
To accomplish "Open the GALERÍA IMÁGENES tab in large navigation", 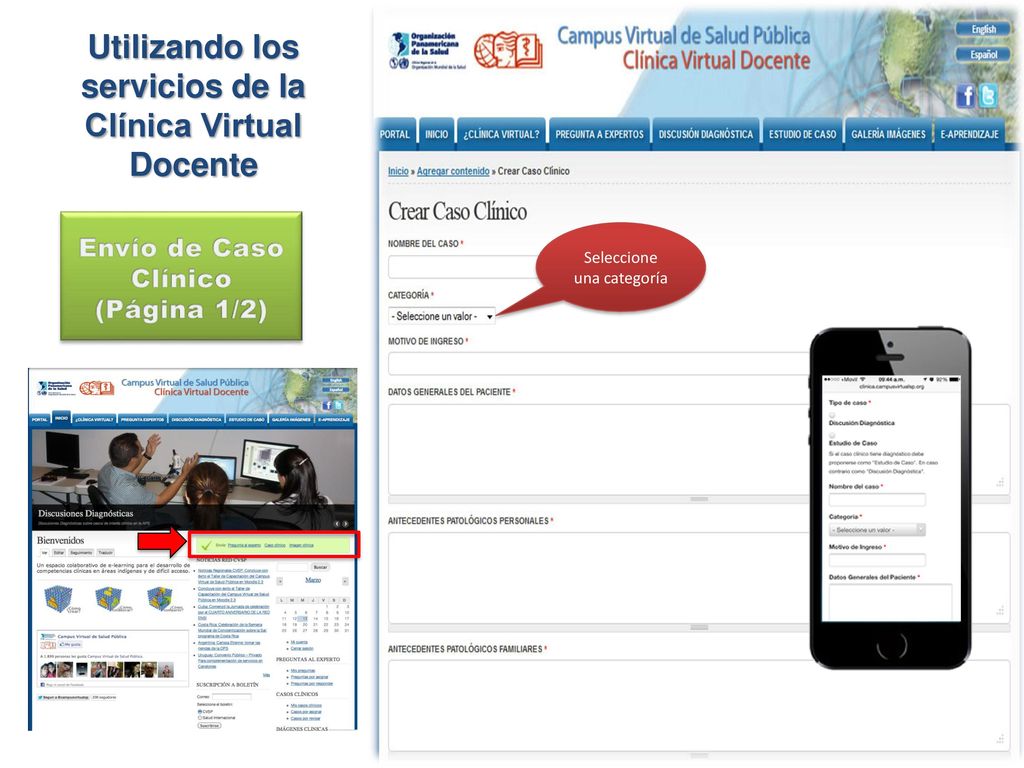I will (888, 134).
